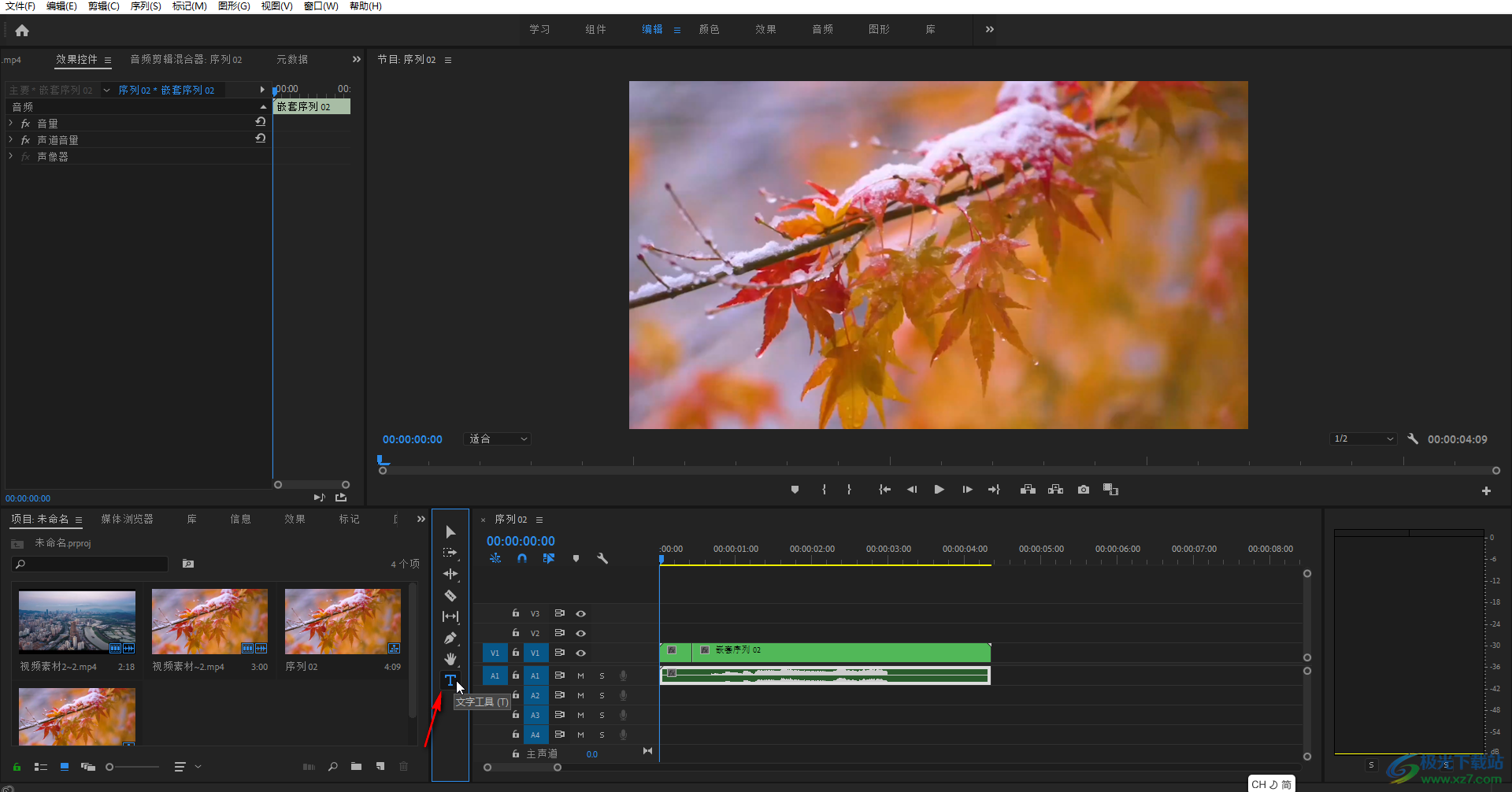This screenshot has height=792, width=1512.
Task: Open playback resolution dropdown 1/2
Action: (x=1364, y=439)
